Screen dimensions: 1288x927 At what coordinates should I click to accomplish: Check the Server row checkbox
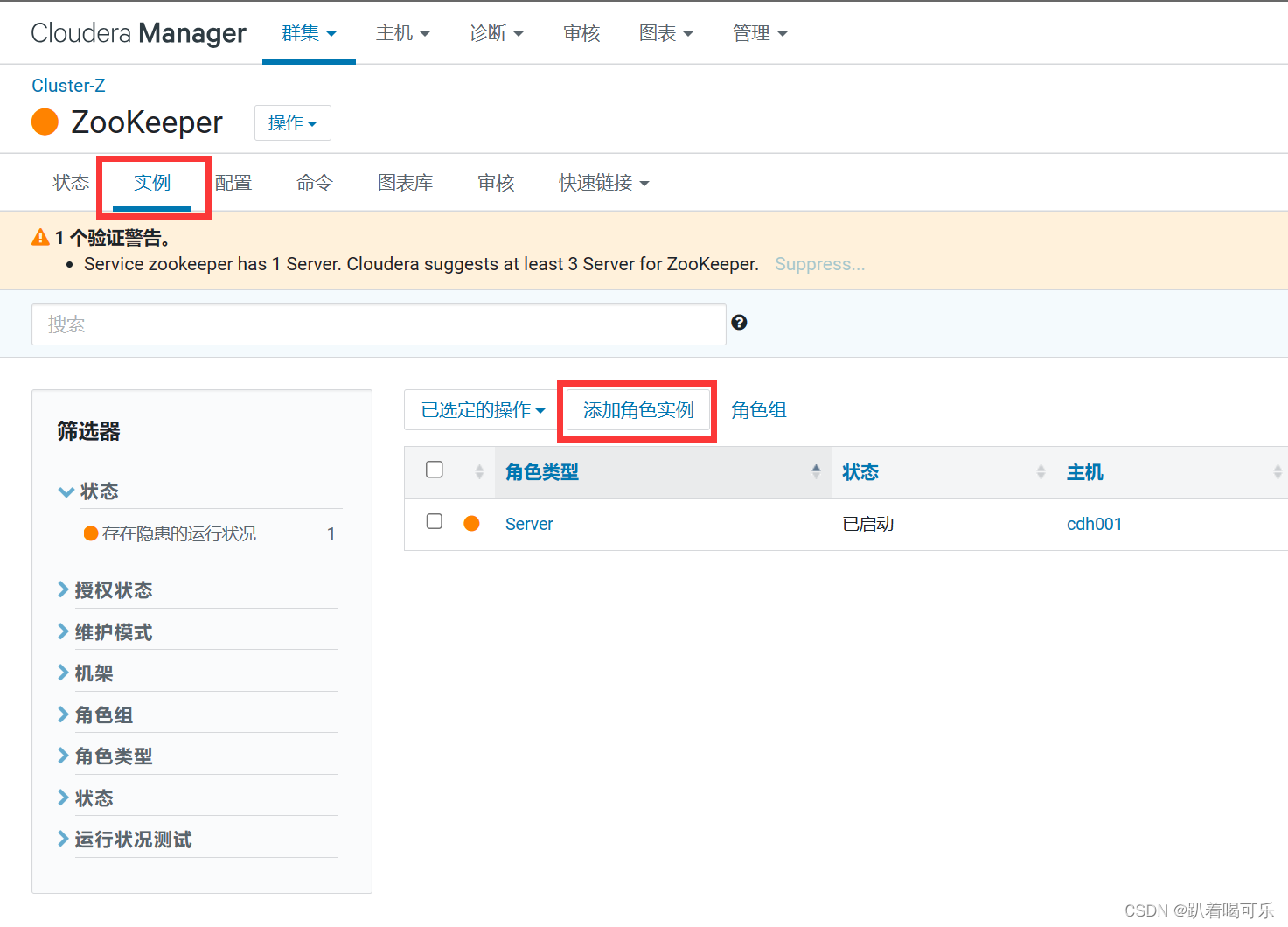pos(435,522)
